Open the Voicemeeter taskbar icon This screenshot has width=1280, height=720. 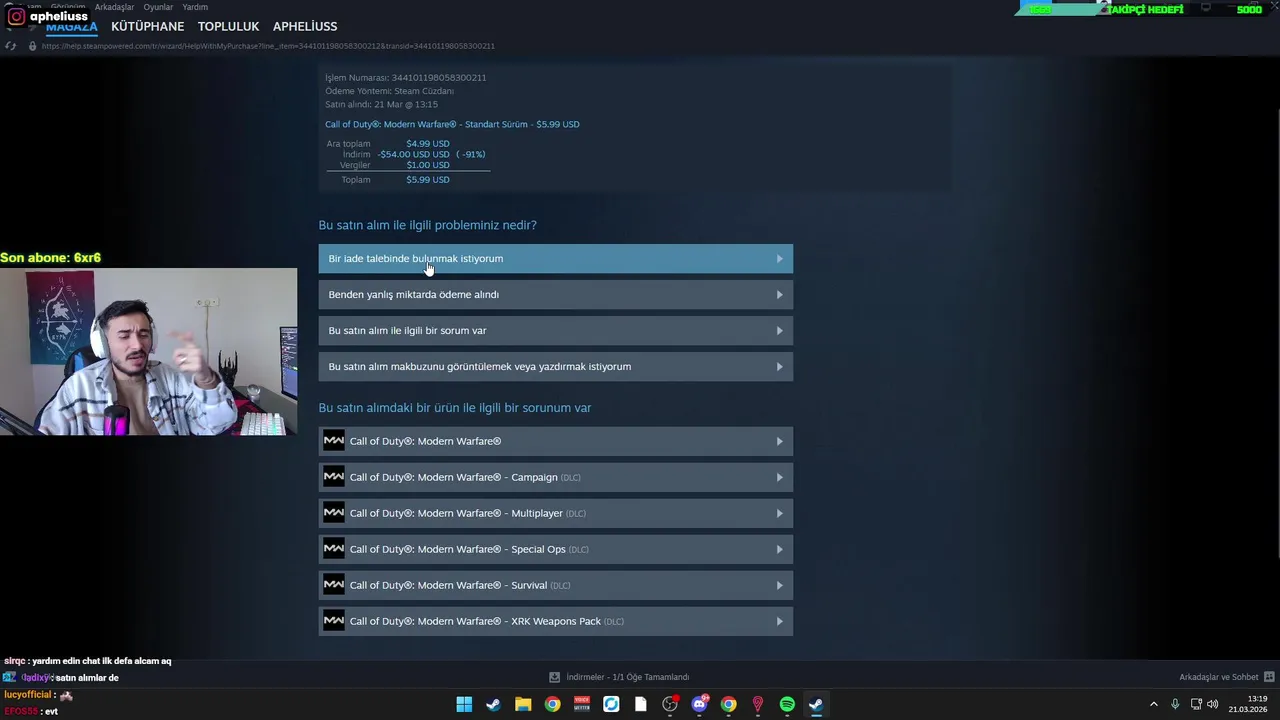coord(582,704)
